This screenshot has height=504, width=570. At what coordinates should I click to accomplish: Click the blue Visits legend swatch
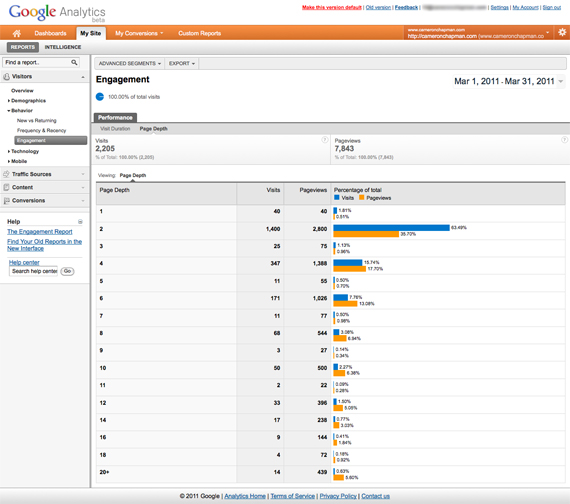pos(337,197)
